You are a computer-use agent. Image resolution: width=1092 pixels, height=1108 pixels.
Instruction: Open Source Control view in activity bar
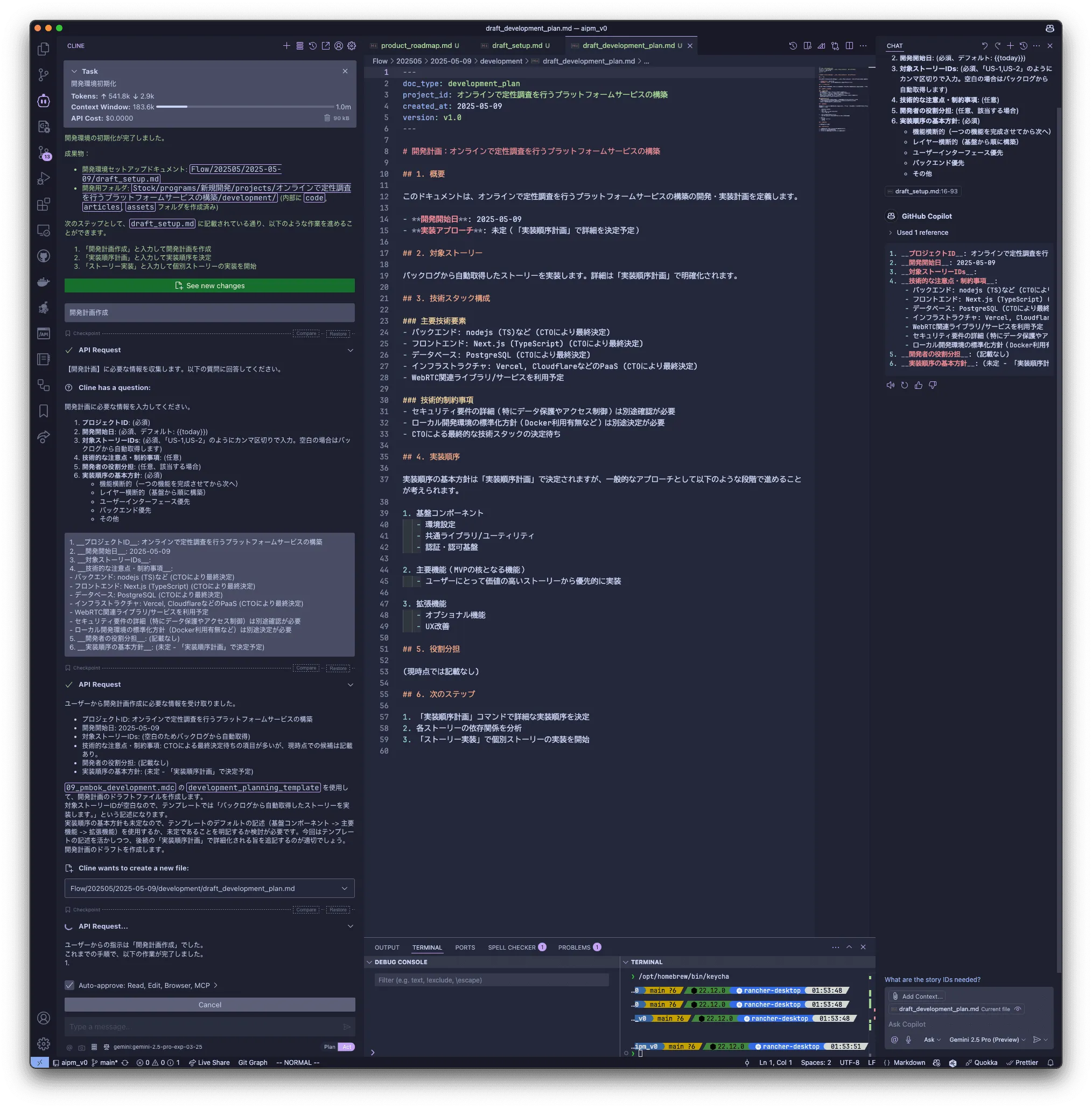(x=44, y=74)
